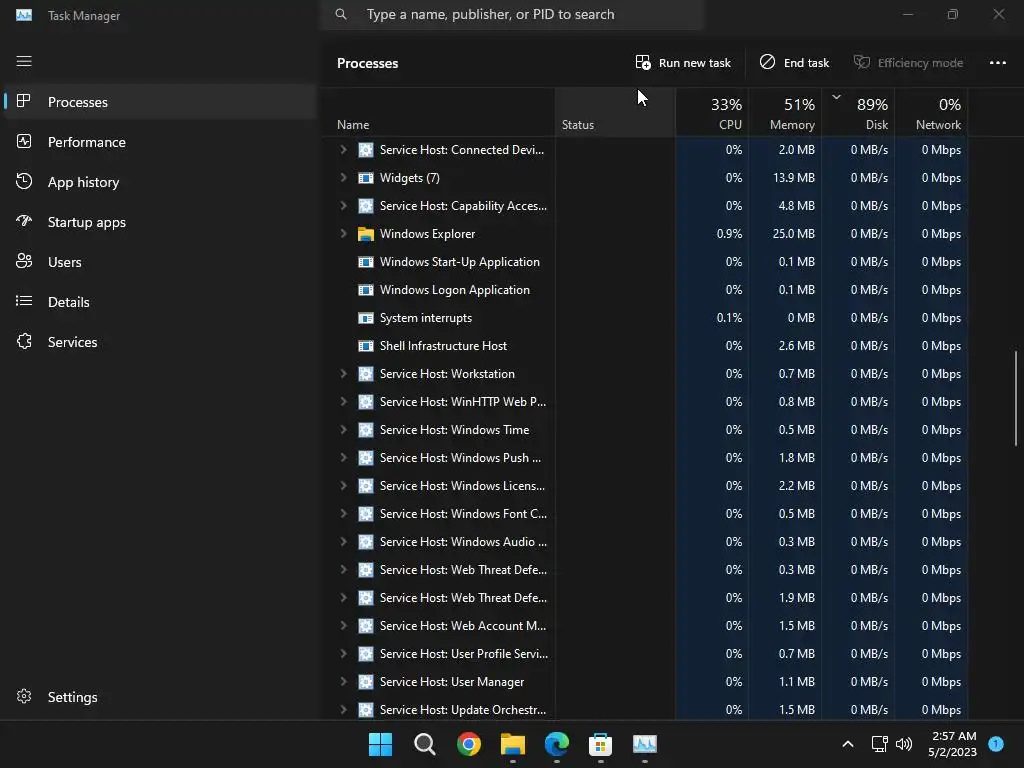Expand Service Host: User Manager row
This screenshot has width=1024, height=768.
tap(344, 682)
